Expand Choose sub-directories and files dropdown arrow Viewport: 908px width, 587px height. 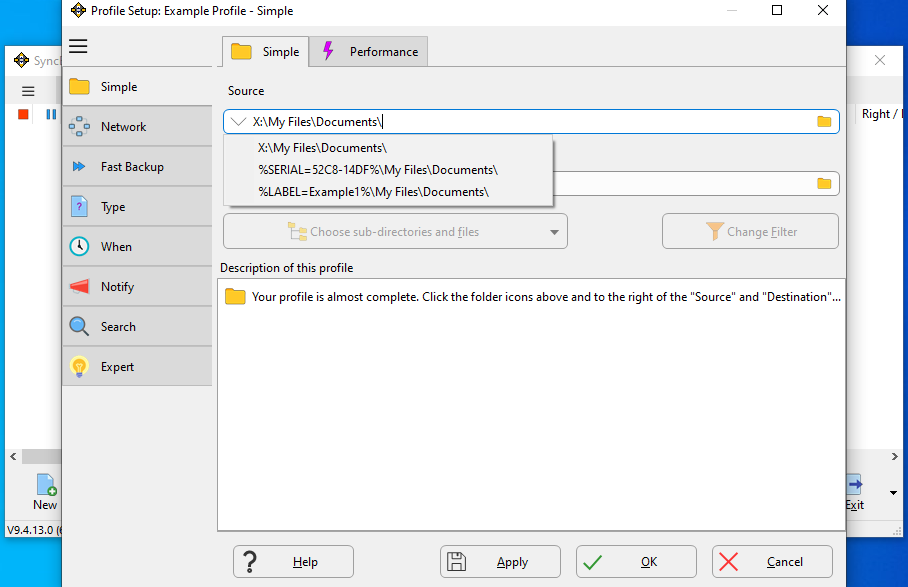(554, 232)
